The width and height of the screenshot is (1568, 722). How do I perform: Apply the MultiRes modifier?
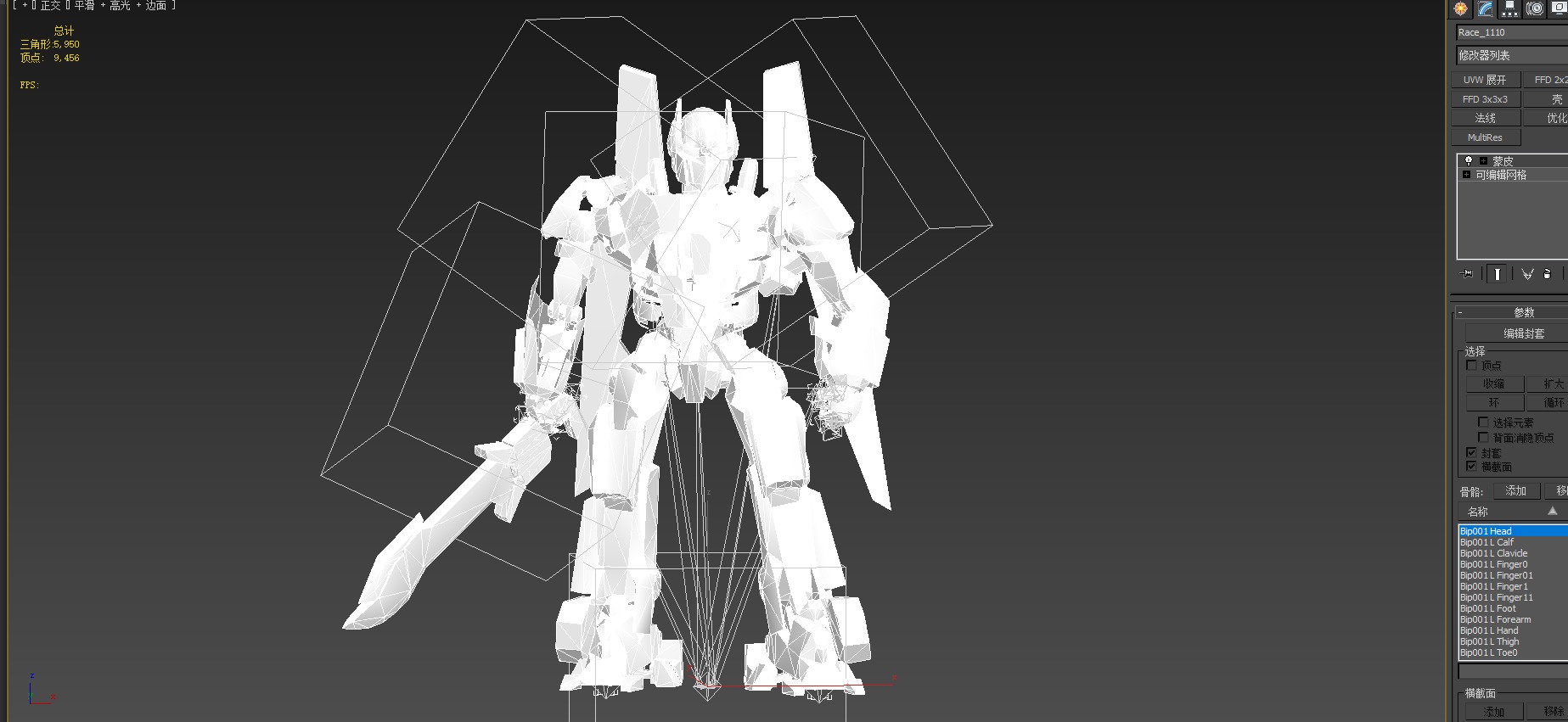point(1485,137)
